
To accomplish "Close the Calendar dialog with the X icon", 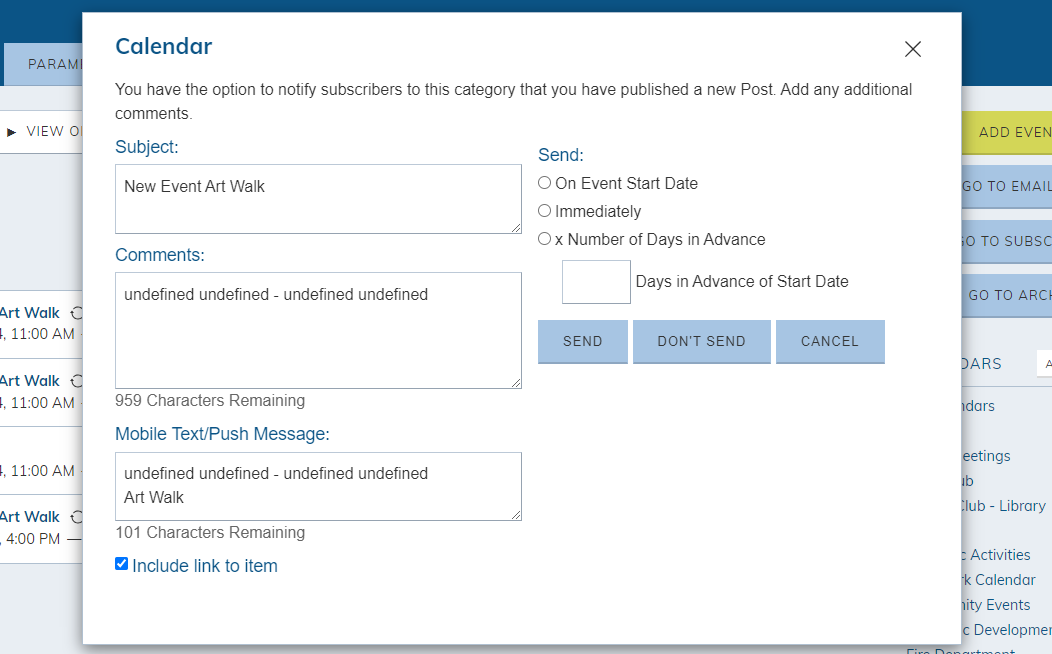I will coord(912,49).
